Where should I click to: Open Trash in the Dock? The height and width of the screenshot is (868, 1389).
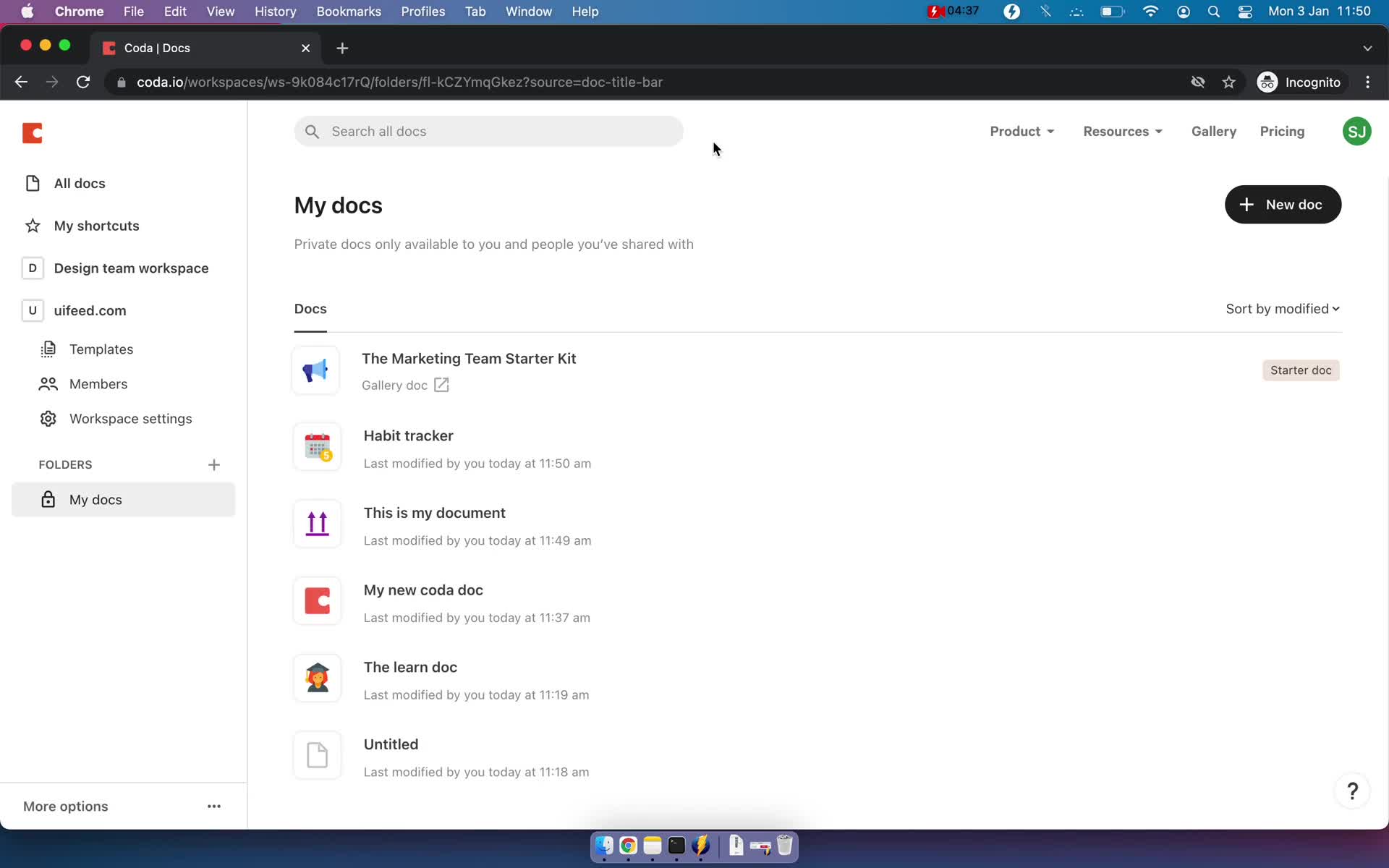tap(785, 846)
